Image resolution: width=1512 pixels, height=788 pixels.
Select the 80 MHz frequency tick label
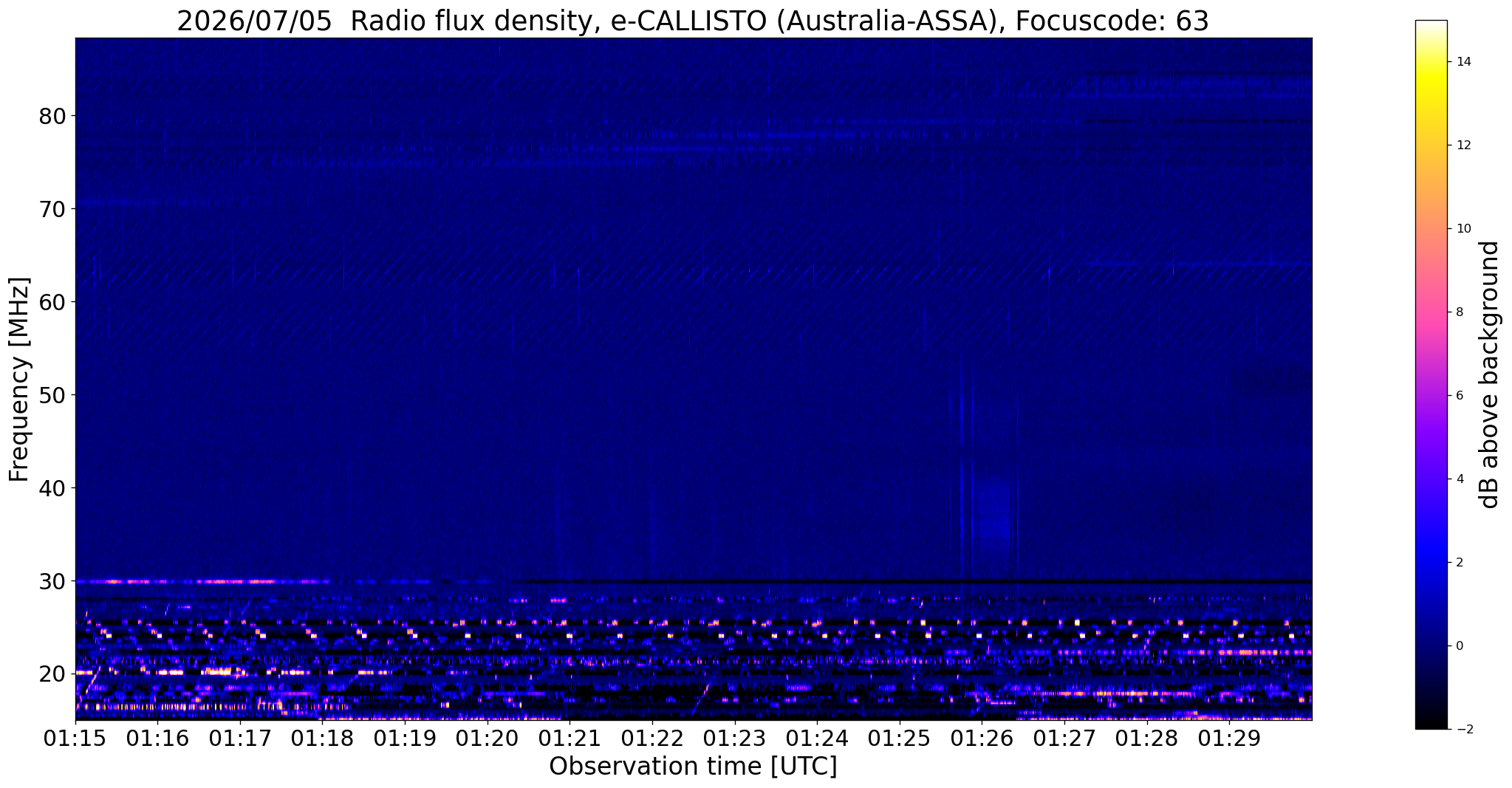pos(52,116)
